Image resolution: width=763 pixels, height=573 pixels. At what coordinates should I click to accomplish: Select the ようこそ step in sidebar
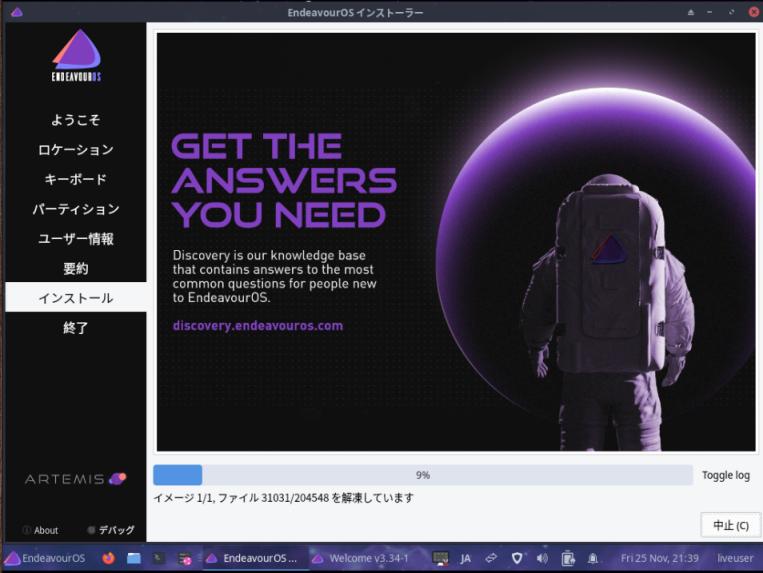pyautogui.click(x=75, y=120)
